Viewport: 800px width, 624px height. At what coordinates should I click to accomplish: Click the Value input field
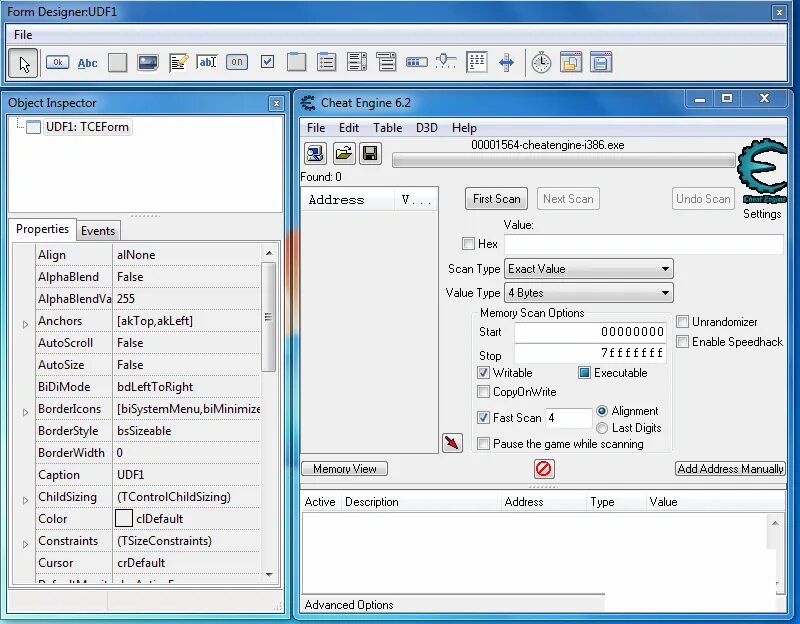[644, 244]
